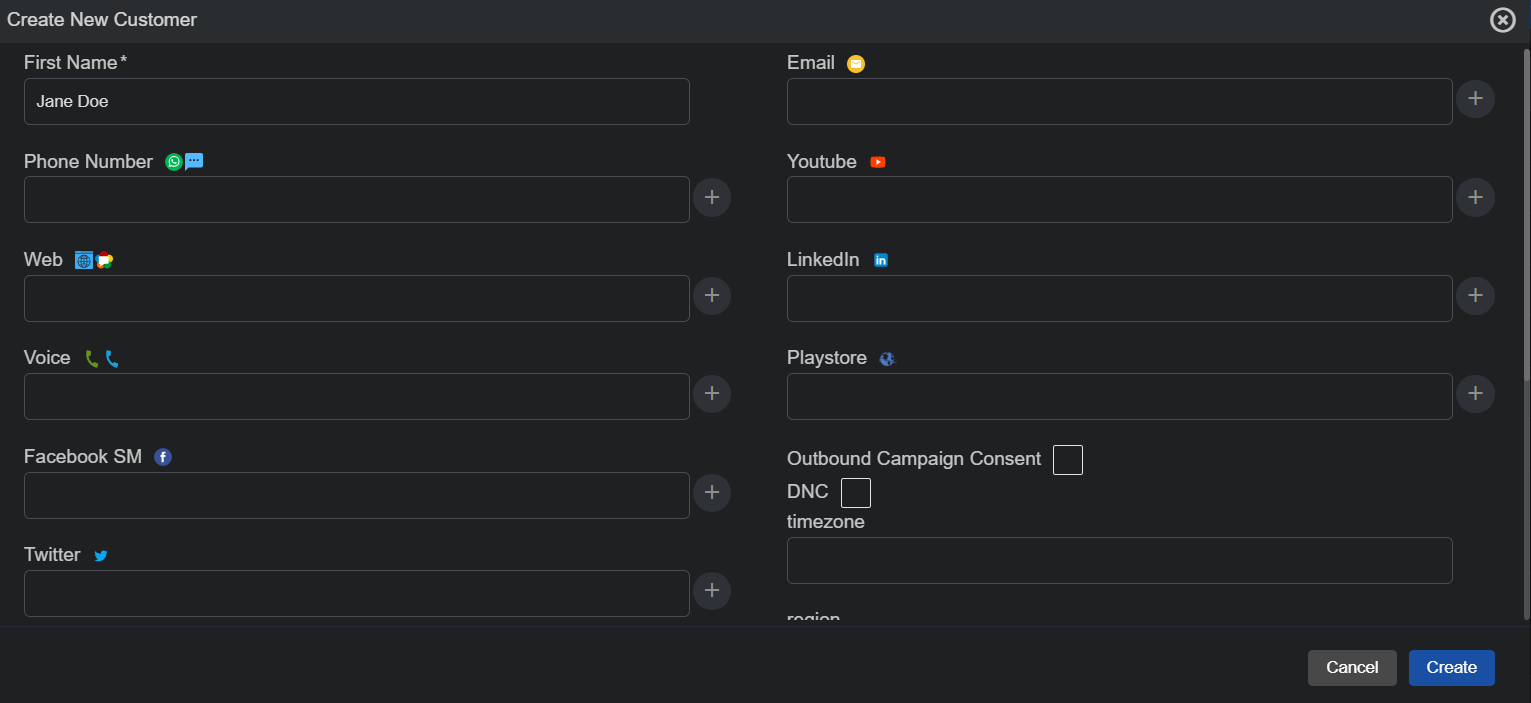Check the DNC checkbox
Image resolution: width=1531 pixels, height=703 pixels.
[856, 493]
